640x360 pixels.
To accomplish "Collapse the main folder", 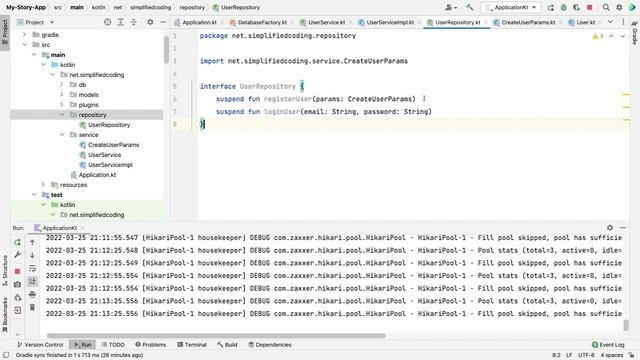I will pyautogui.click(x=34, y=55).
